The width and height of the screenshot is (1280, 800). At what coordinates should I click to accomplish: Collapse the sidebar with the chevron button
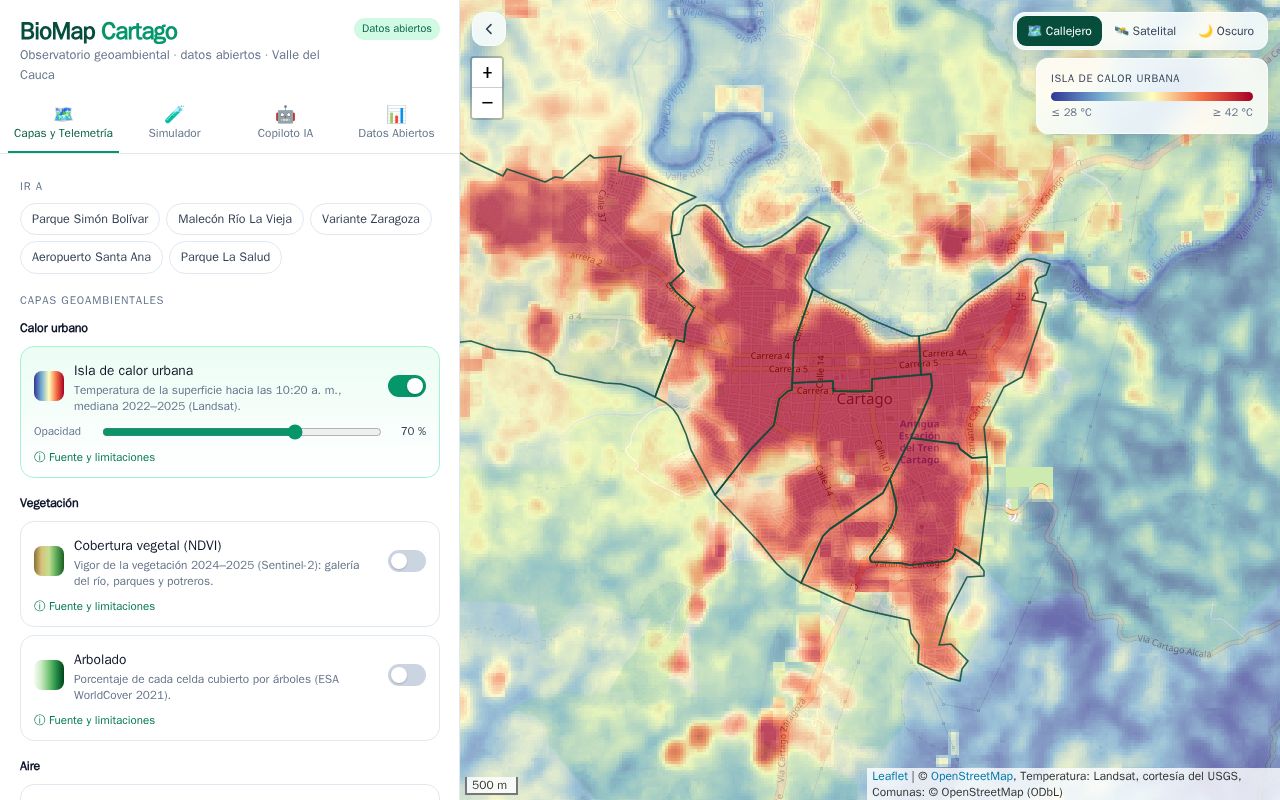pos(489,29)
